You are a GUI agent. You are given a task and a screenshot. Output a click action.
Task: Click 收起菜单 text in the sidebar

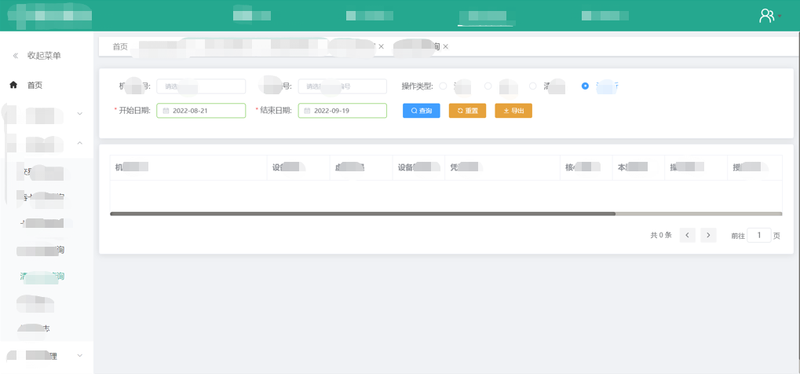[x=44, y=56]
